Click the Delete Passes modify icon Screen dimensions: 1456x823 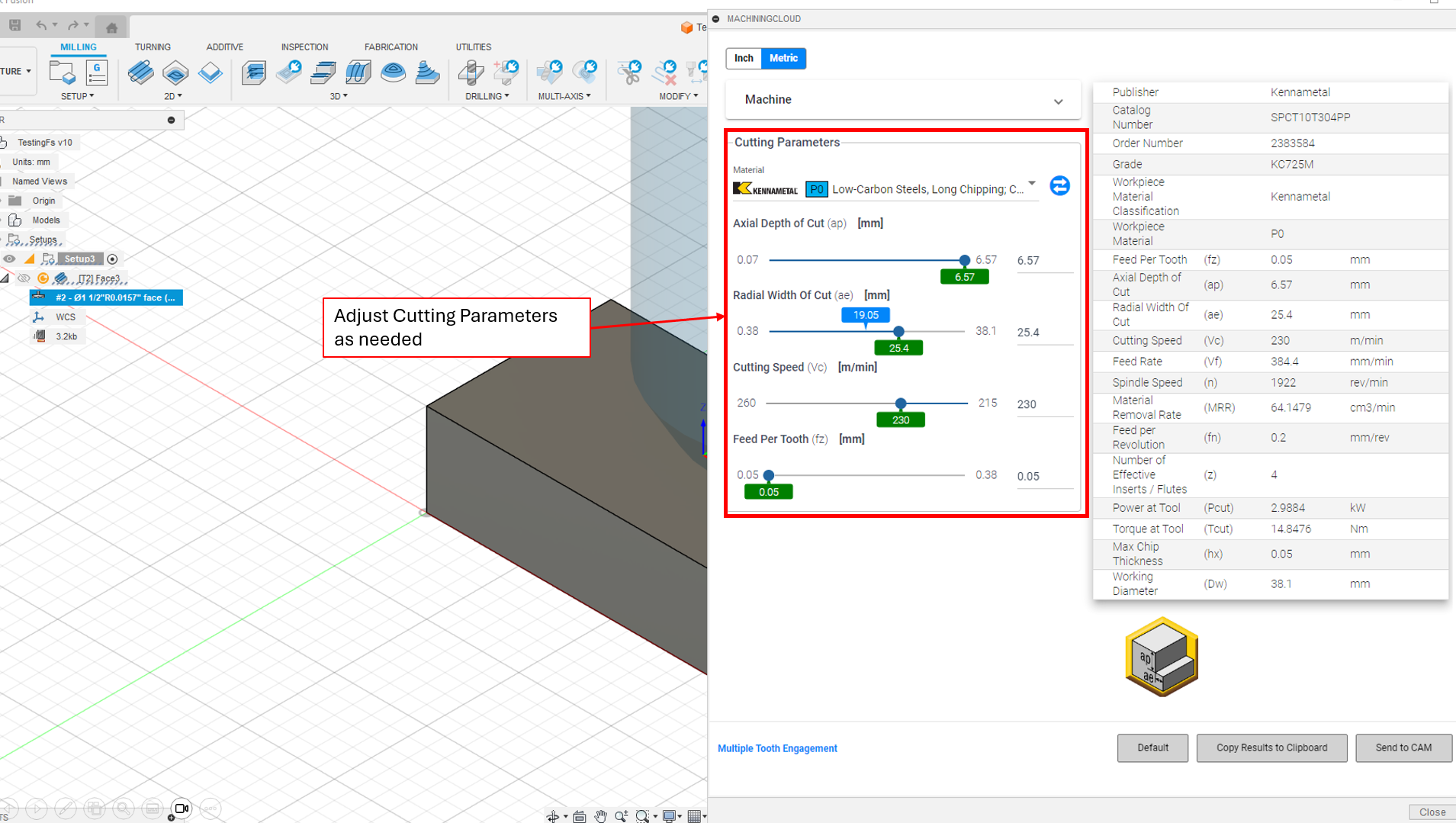tap(665, 73)
